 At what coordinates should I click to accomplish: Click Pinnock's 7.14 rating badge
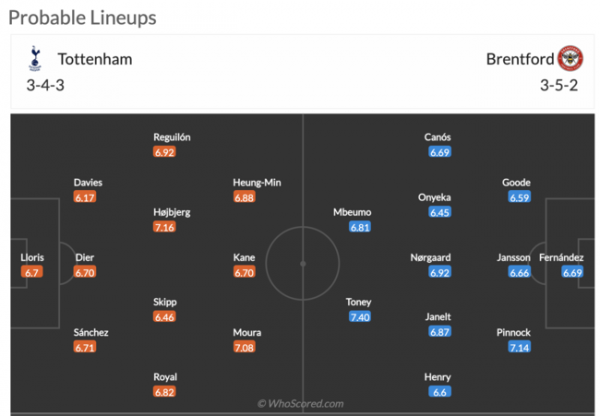516,347
